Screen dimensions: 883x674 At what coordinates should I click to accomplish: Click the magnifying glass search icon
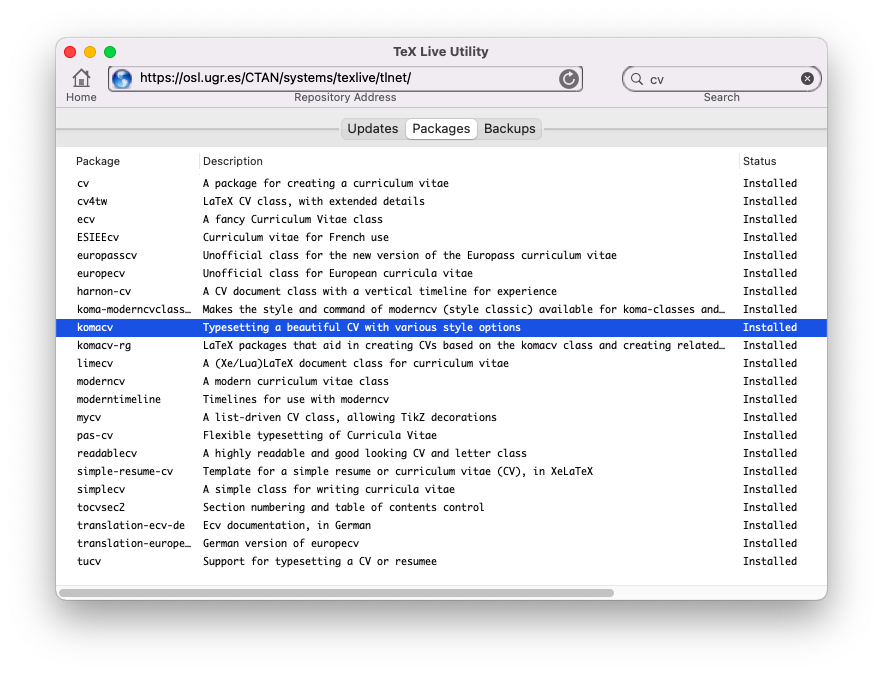coord(637,79)
